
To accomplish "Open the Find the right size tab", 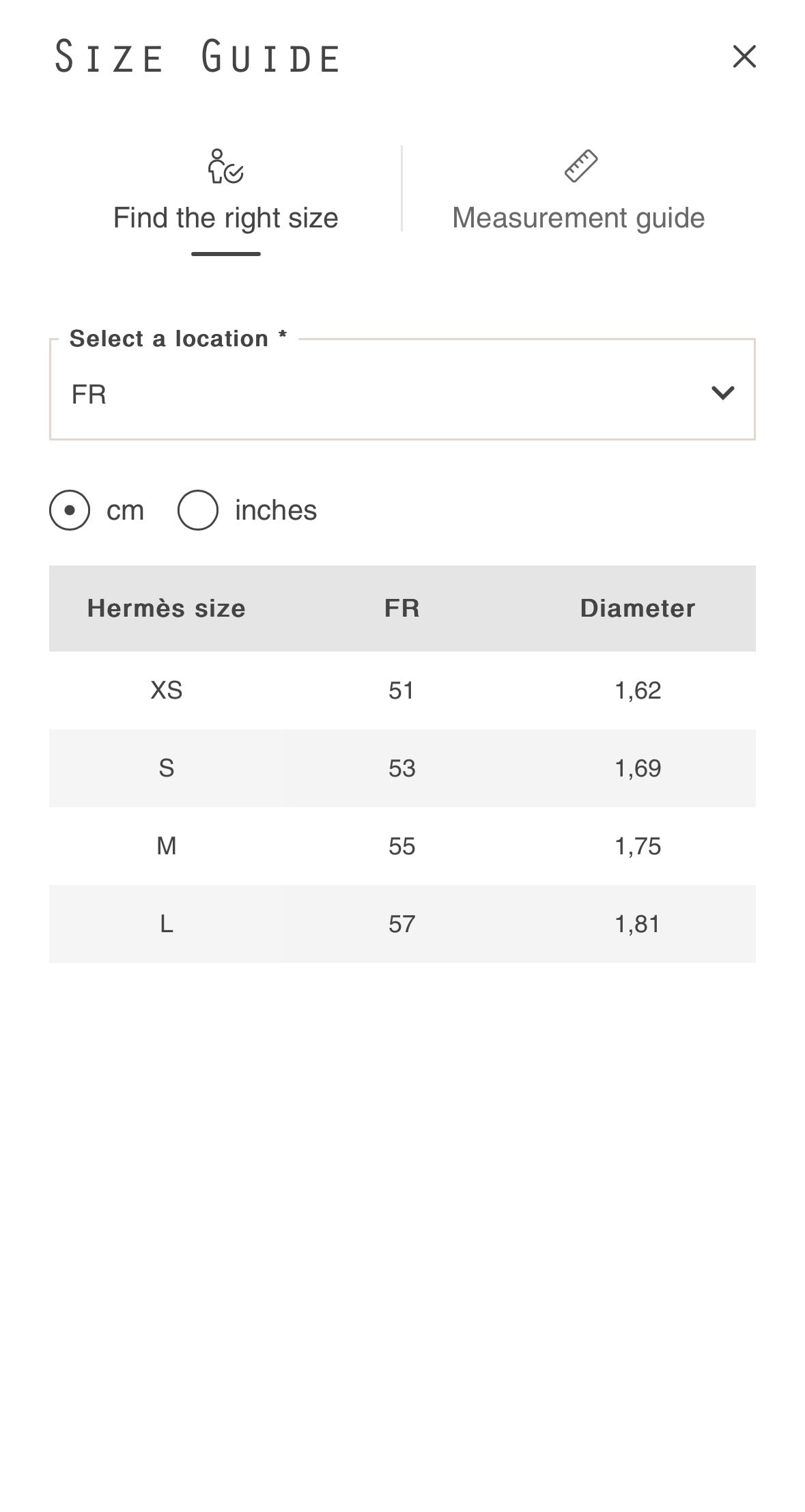I will point(225,218).
